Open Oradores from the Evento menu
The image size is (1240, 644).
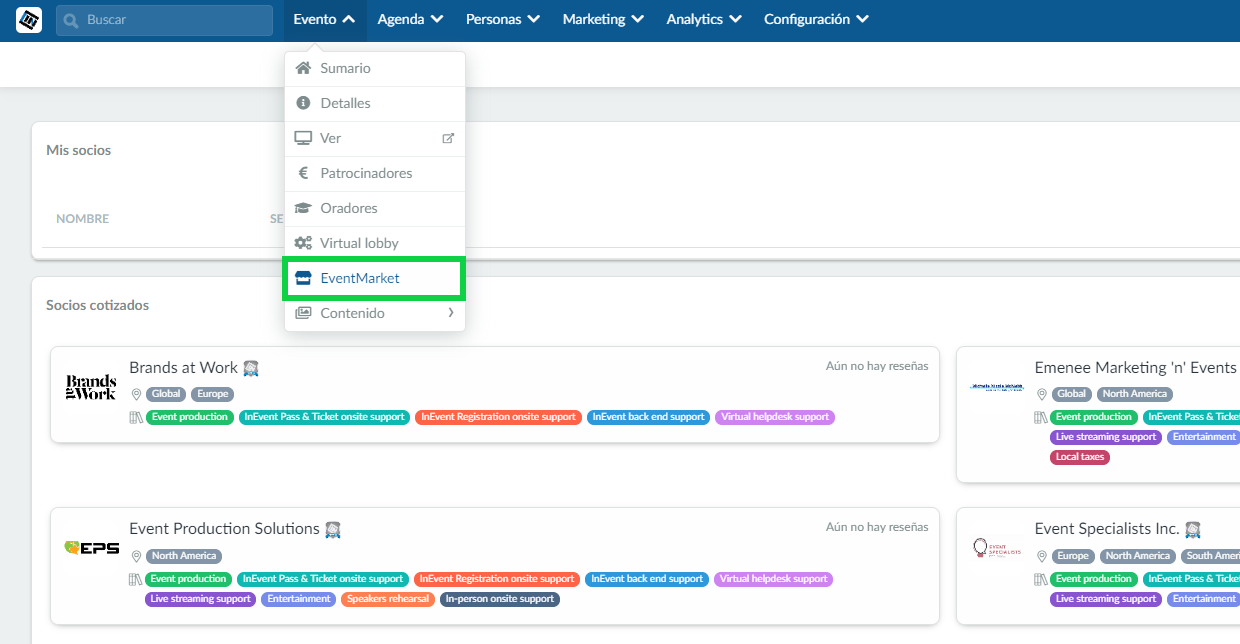point(375,209)
